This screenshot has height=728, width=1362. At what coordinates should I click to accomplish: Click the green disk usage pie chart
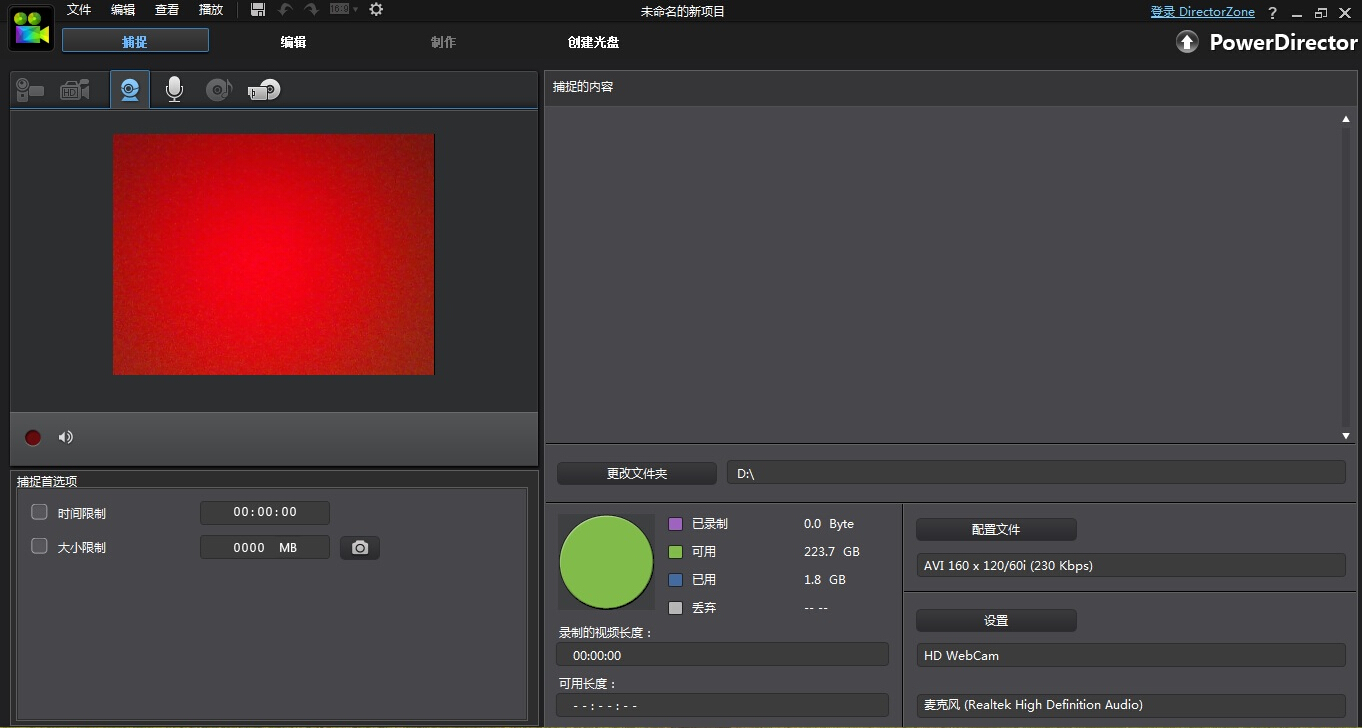click(x=606, y=562)
